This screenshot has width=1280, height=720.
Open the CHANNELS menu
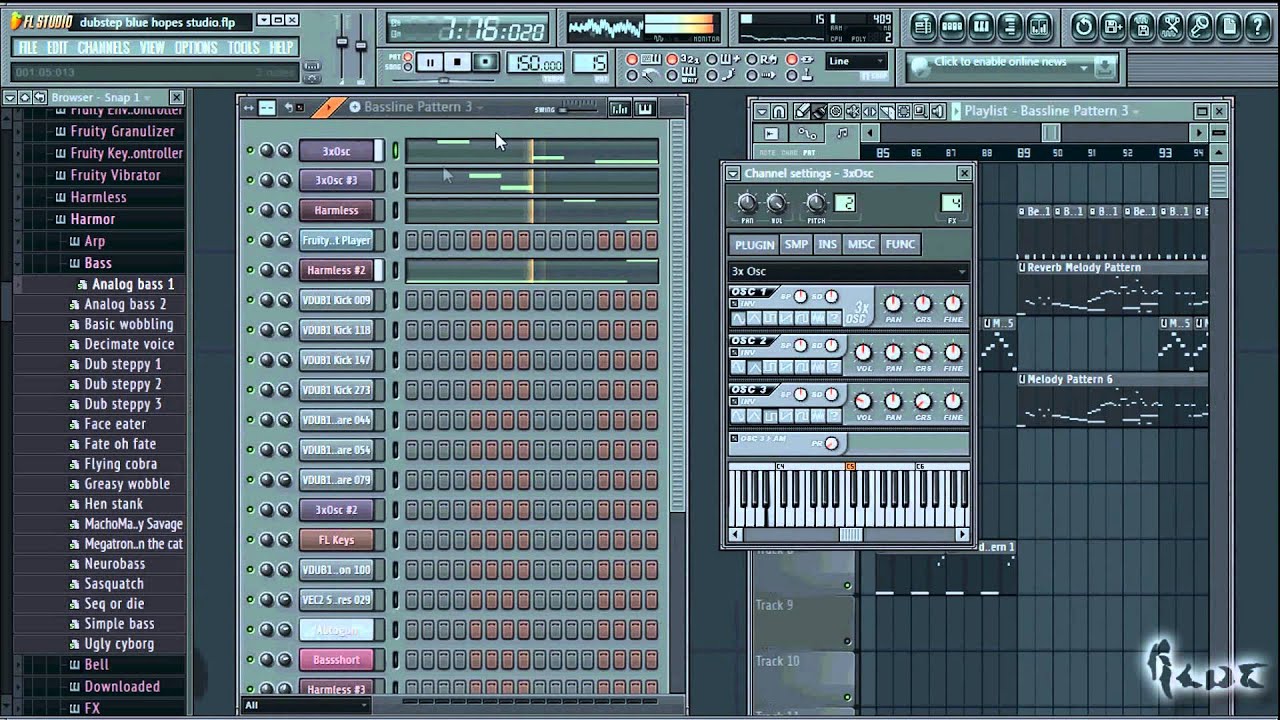pos(103,47)
